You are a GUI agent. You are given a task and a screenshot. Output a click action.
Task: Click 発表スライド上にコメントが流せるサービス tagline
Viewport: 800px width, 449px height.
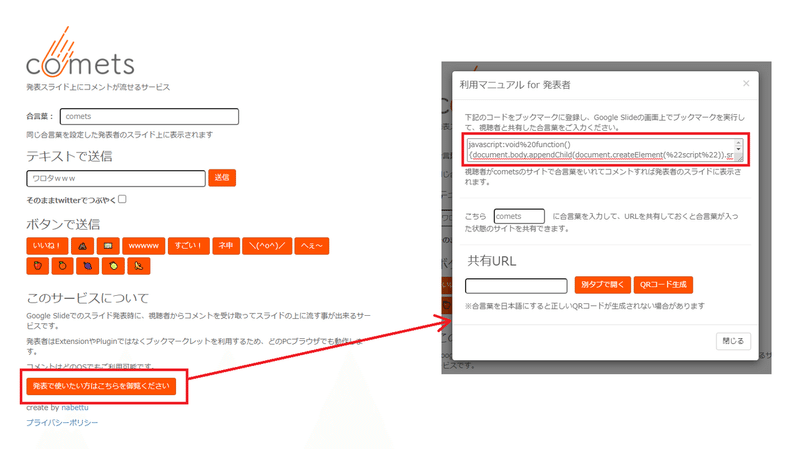click(x=98, y=87)
